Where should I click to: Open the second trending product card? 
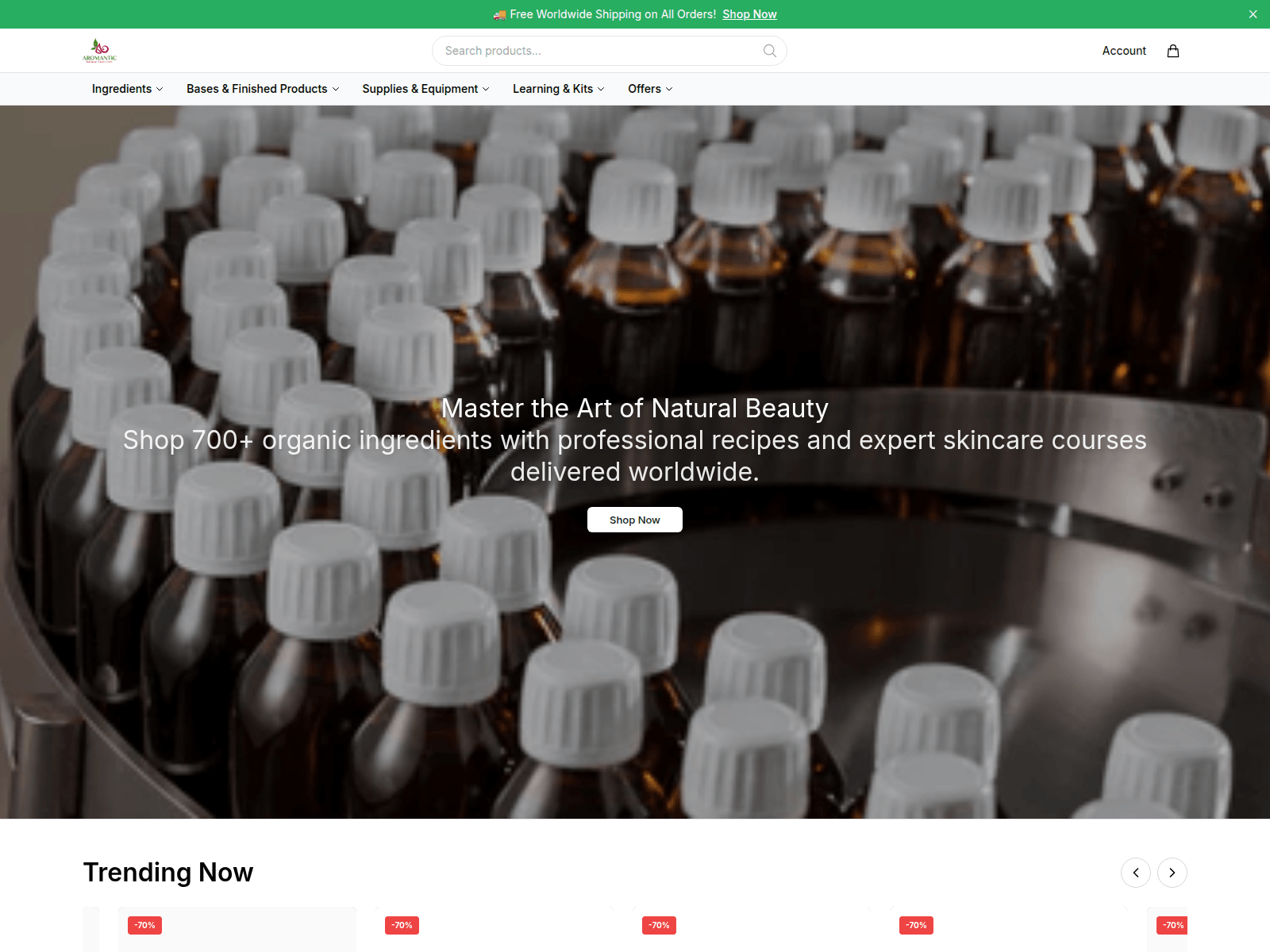click(495, 929)
